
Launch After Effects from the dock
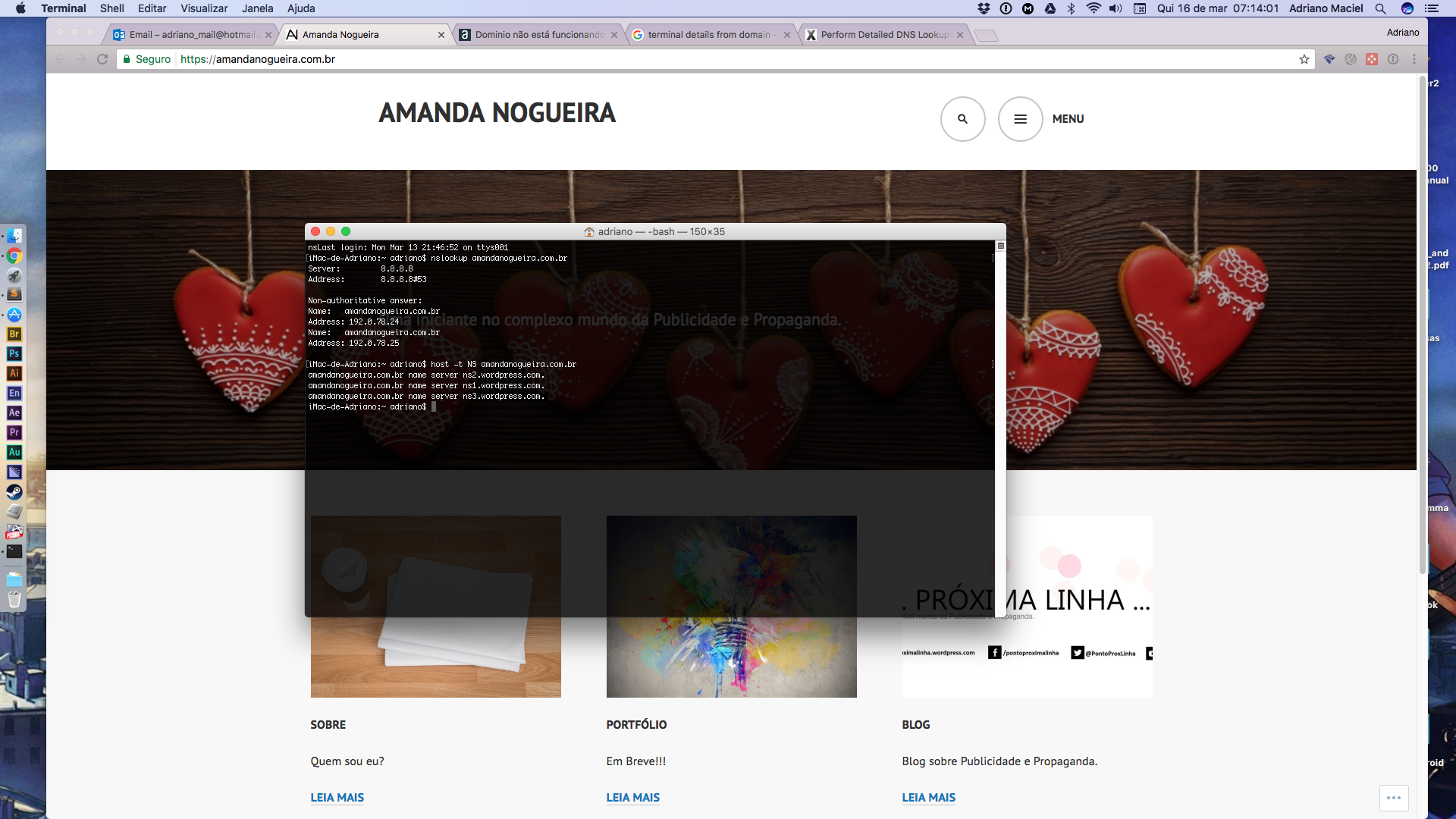[14, 413]
